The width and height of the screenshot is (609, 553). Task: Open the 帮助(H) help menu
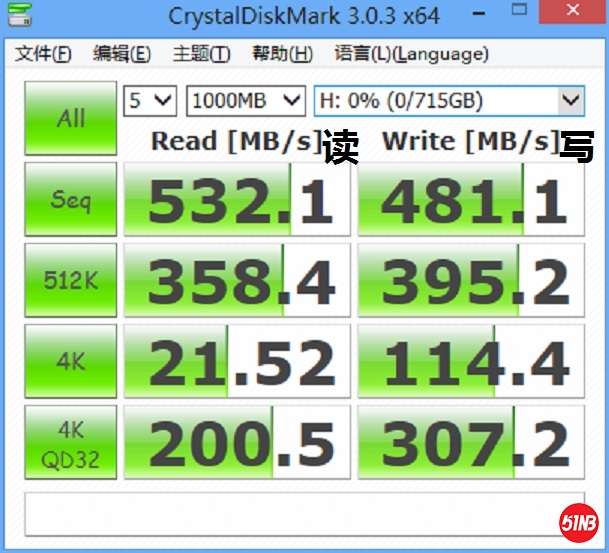click(x=282, y=54)
